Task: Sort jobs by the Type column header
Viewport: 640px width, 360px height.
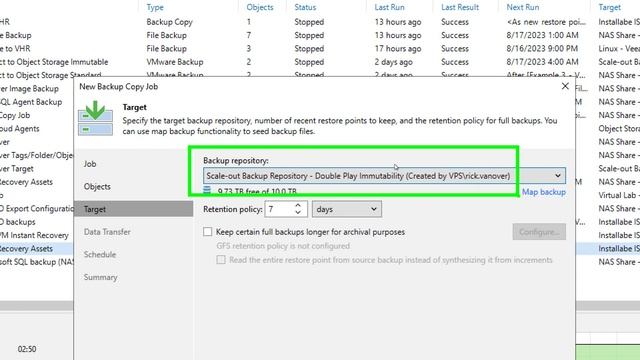Action: point(155,7)
